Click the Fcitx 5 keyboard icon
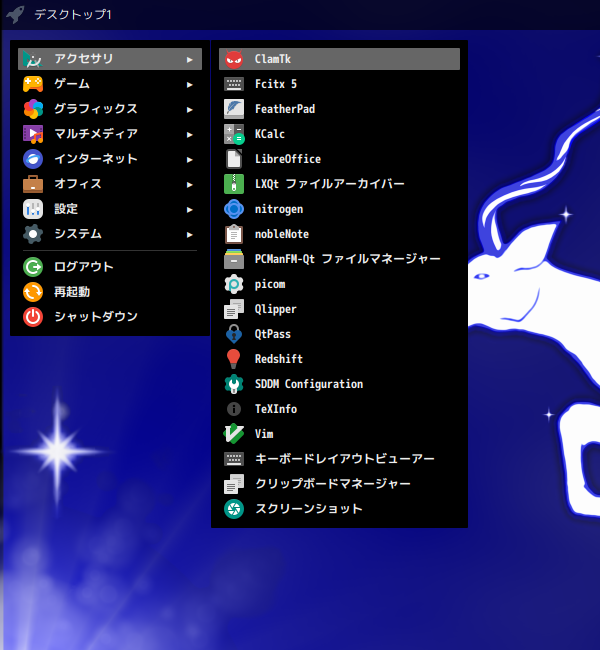 [234, 84]
